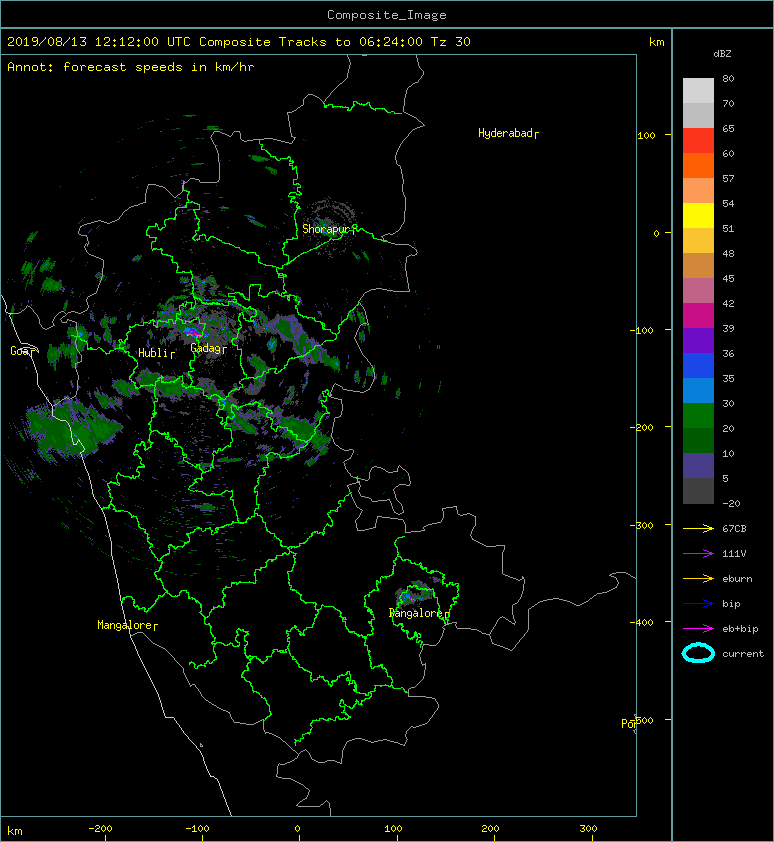Viewport: 774px width, 842px height.
Task: Click the 0 tick on the horizontal km axis
Action: (x=298, y=829)
